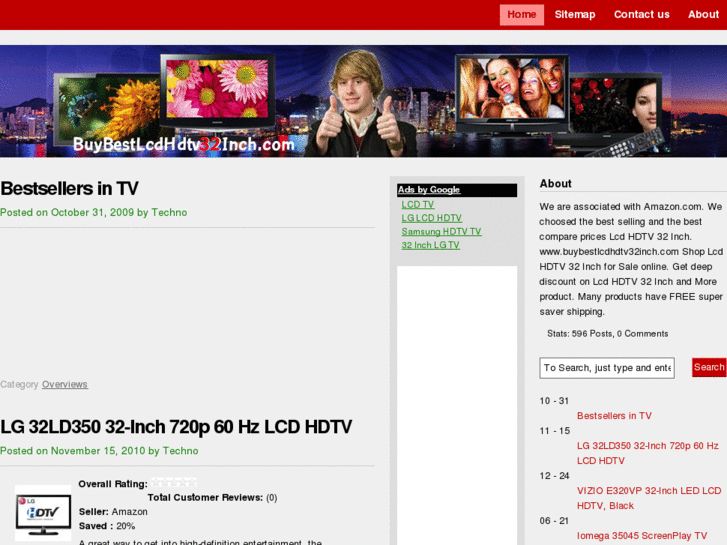Screen dimensions: 727x545
Task: Click the LG HDTV product thumbnail
Action: click(x=43, y=513)
